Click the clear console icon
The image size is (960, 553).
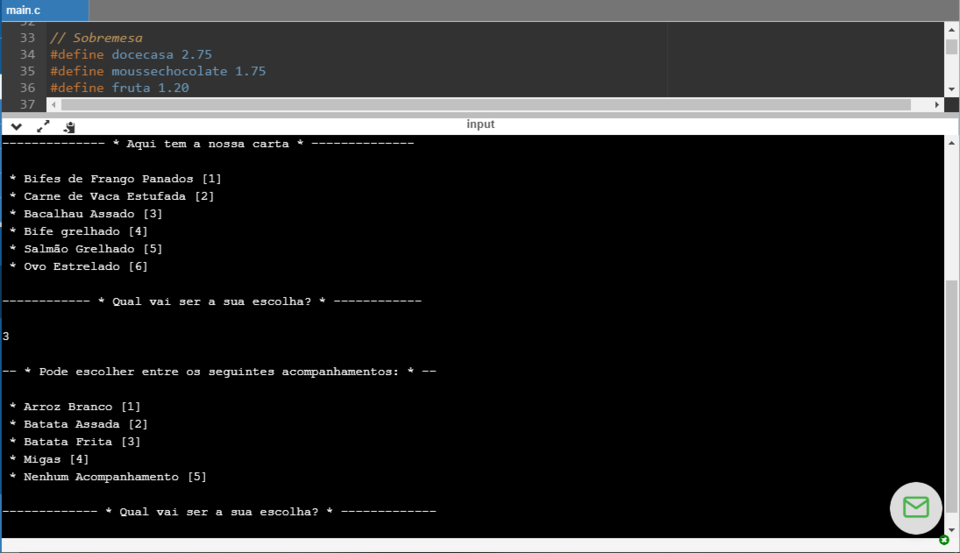(x=69, y=126)
